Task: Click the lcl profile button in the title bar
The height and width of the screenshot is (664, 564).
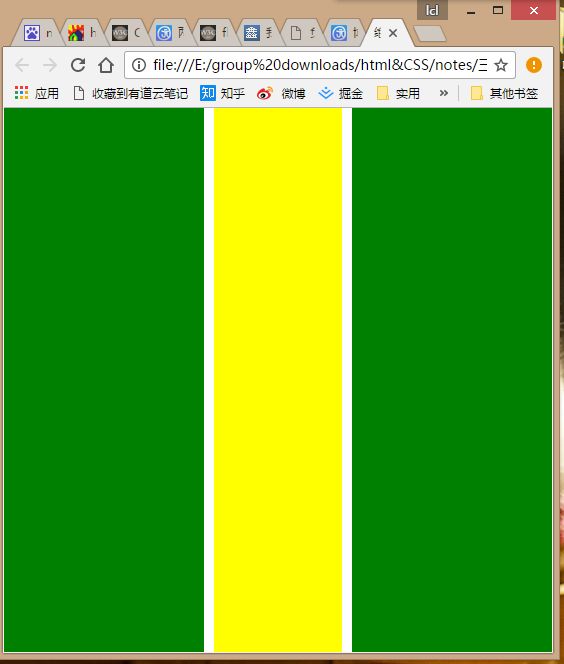Action: (x=432, y=10)
